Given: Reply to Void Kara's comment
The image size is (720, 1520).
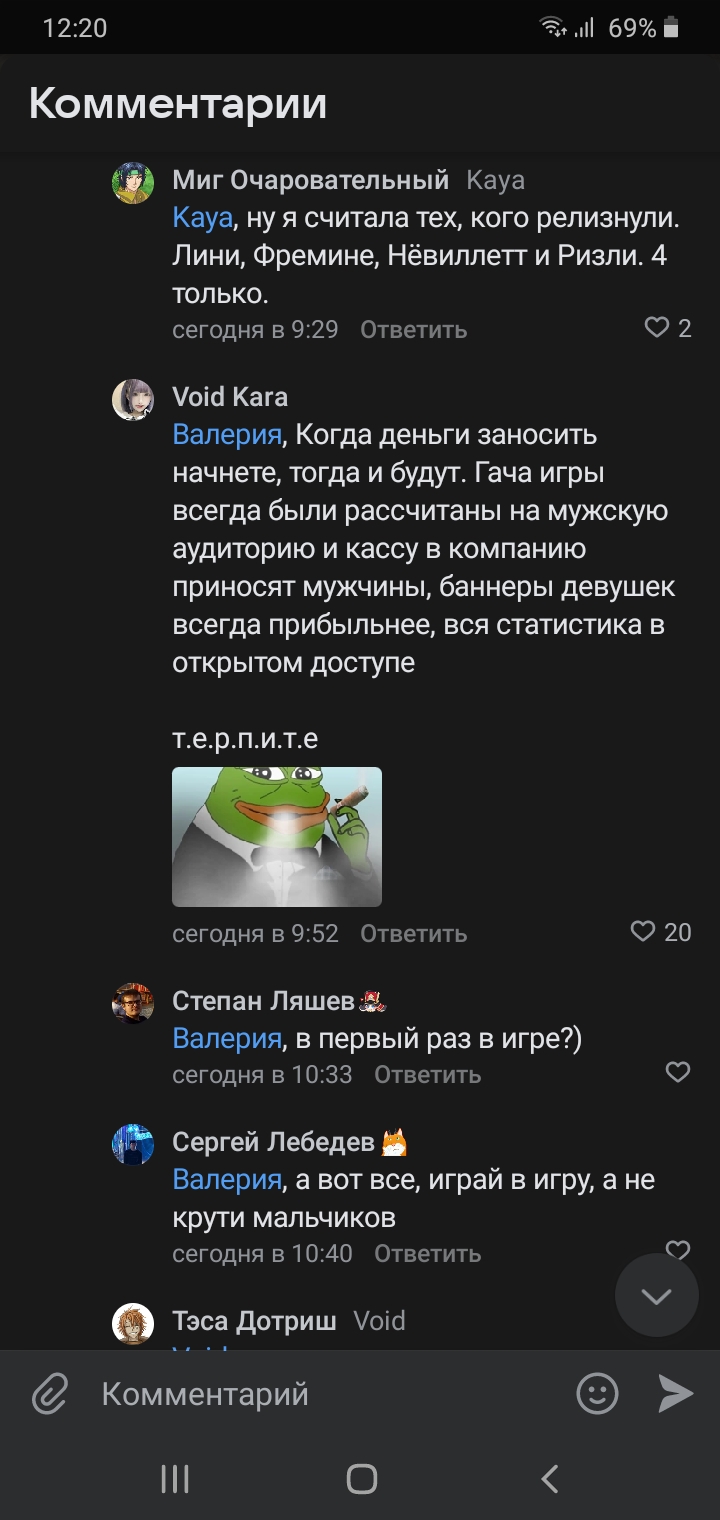Looking at the screenshot, I should pyautogui.click(x=413, y=934).
